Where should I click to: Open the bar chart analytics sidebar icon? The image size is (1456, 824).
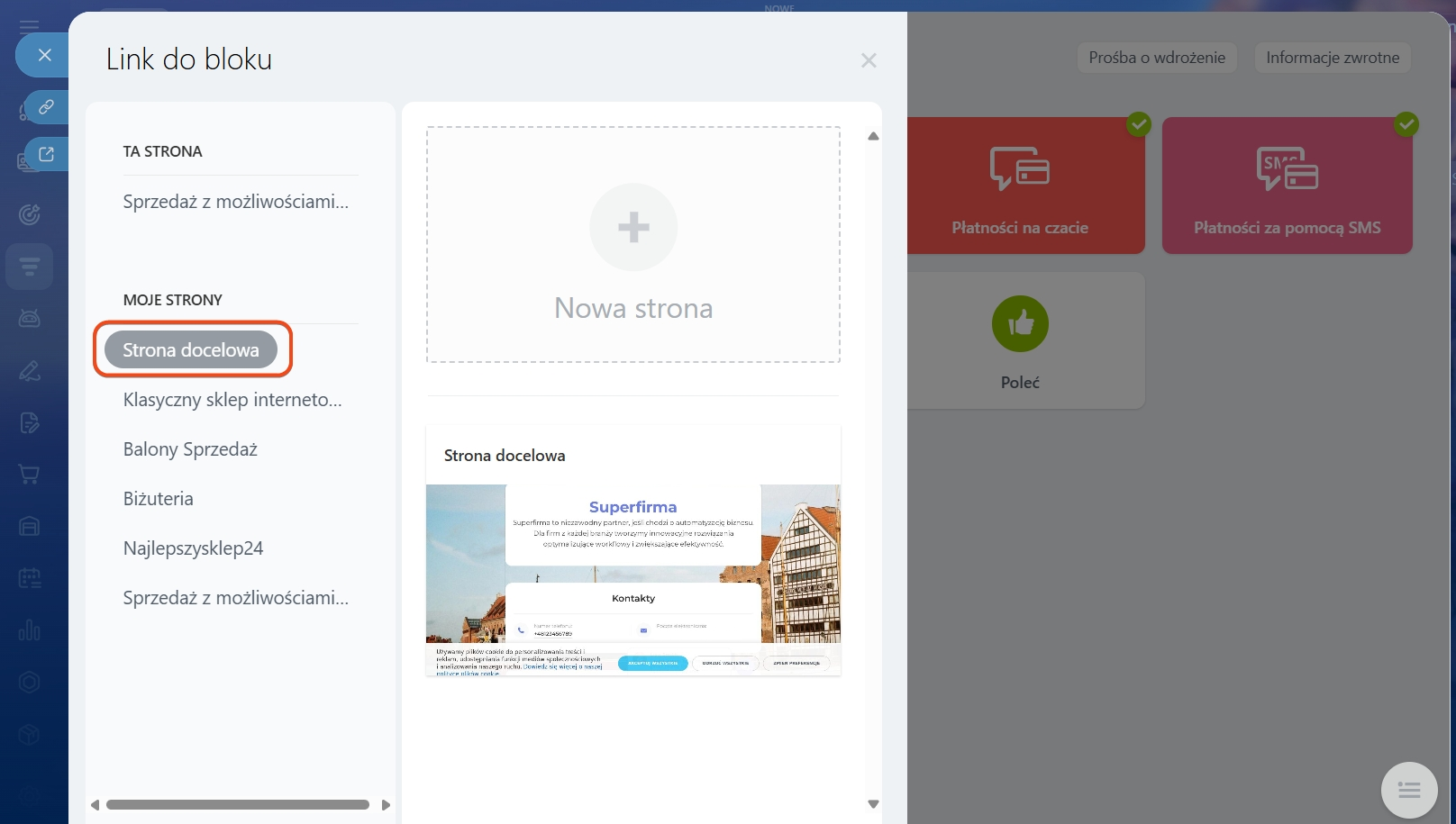(29, 629)
